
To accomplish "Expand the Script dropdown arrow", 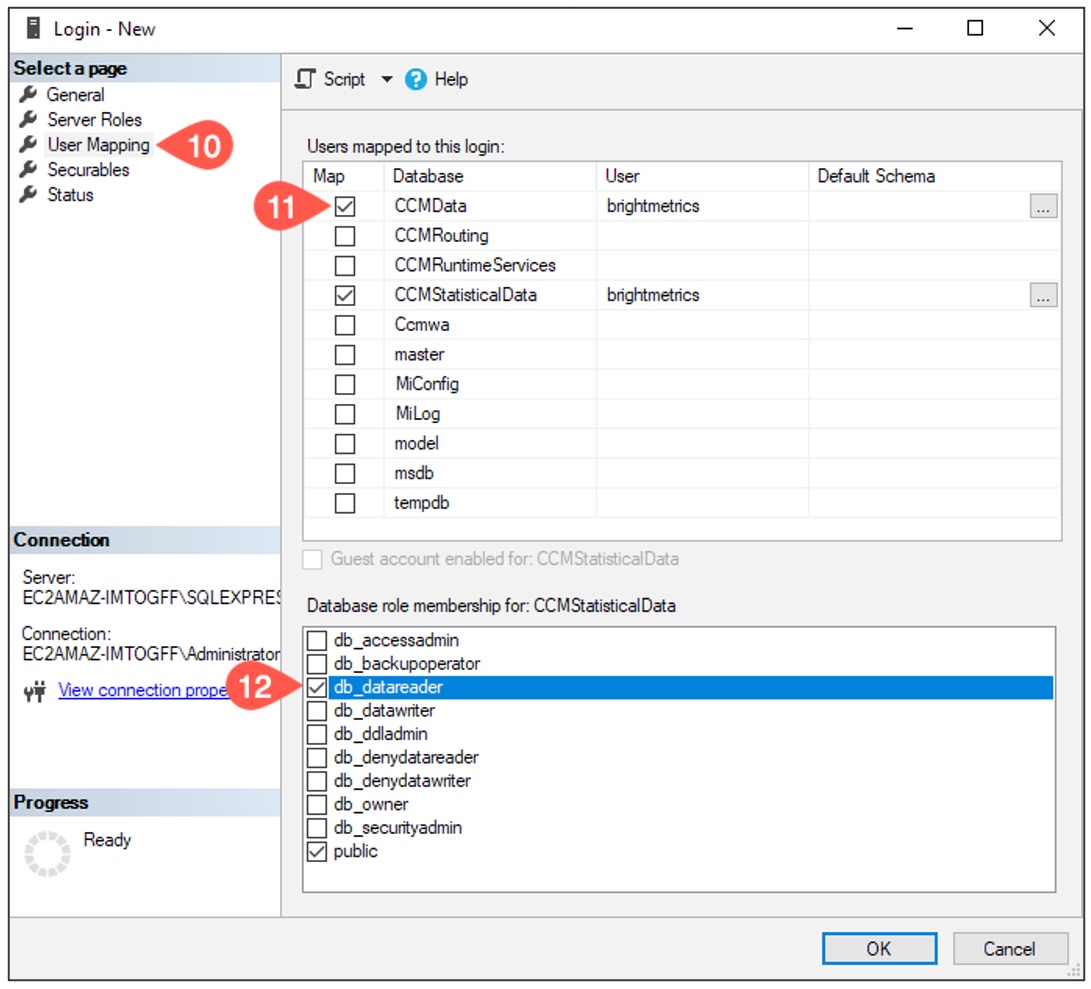I will coord(387,79).
